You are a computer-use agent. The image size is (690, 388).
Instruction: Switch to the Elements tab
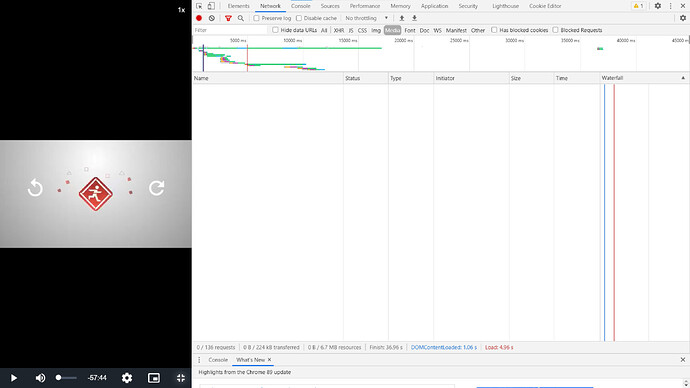point(239,6)
